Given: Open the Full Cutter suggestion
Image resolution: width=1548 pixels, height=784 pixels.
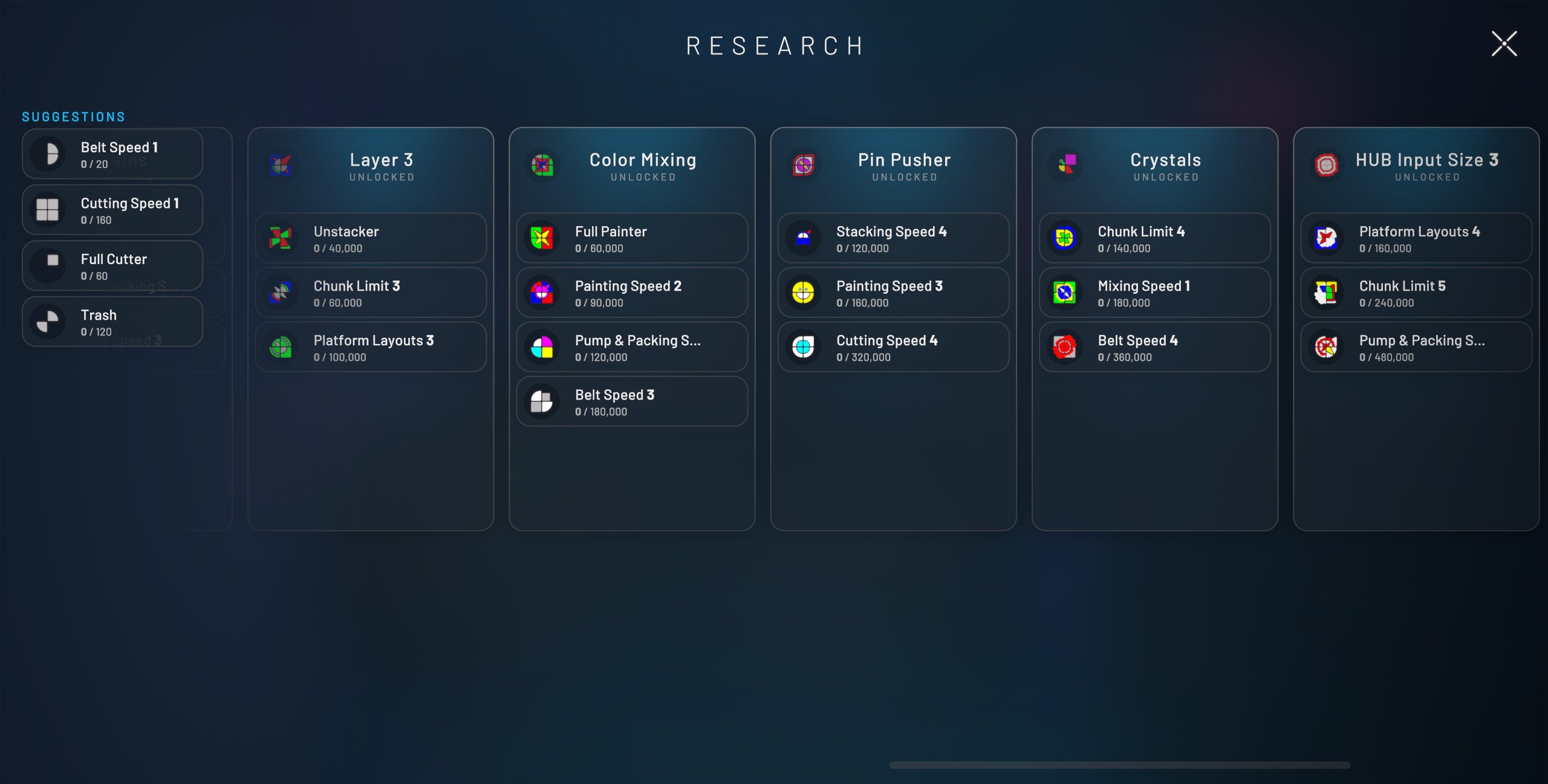Looking at the screenshot, I should pyautogui.click(x=112, y=266).
